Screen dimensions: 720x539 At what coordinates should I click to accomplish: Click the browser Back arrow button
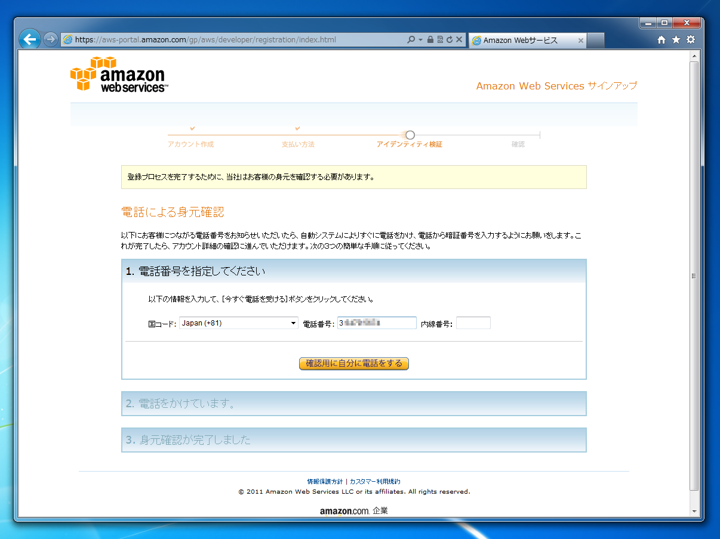click(30, 39)
